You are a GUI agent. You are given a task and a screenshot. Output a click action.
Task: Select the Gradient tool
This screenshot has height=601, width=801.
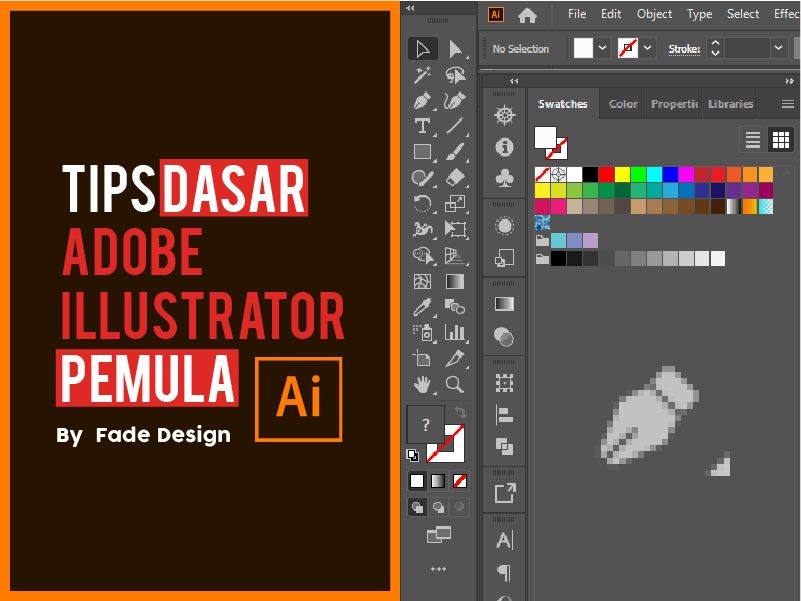[x=457, y=280]
